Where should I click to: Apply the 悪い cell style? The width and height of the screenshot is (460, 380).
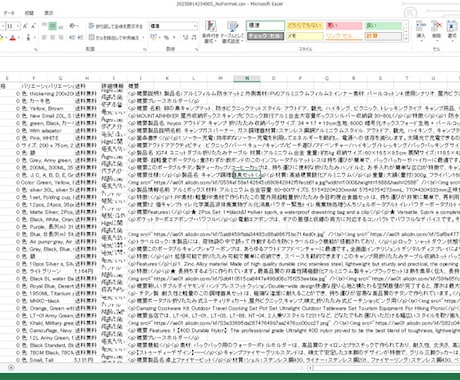click(344, 26)
